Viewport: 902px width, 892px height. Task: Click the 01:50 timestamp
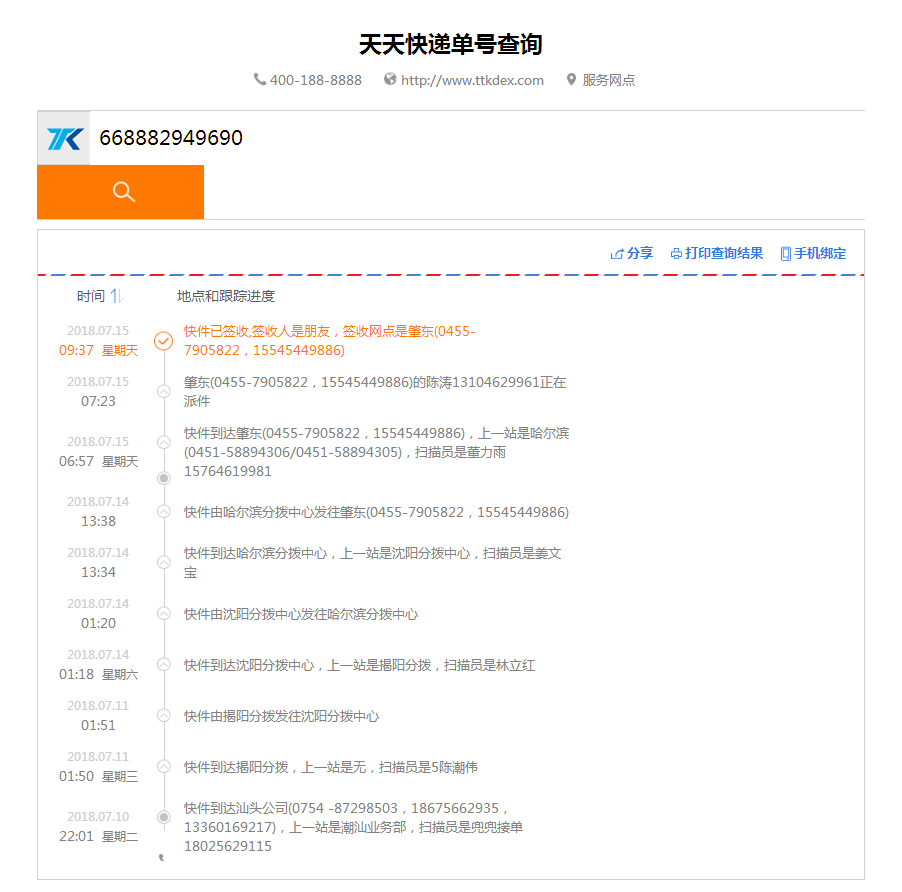click(x=77, y=776)
